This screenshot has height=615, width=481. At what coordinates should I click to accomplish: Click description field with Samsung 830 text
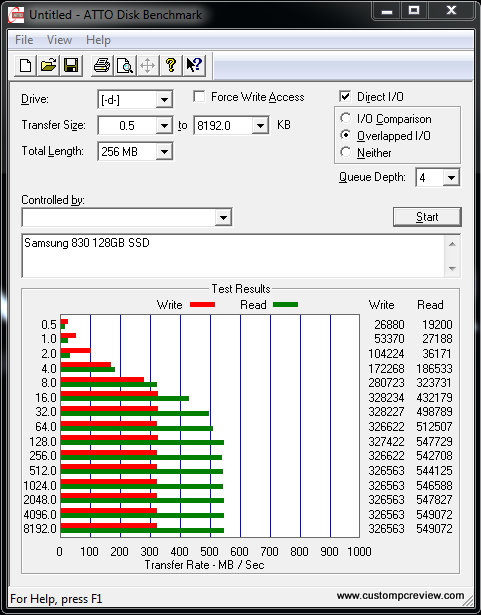click(233, 256)
